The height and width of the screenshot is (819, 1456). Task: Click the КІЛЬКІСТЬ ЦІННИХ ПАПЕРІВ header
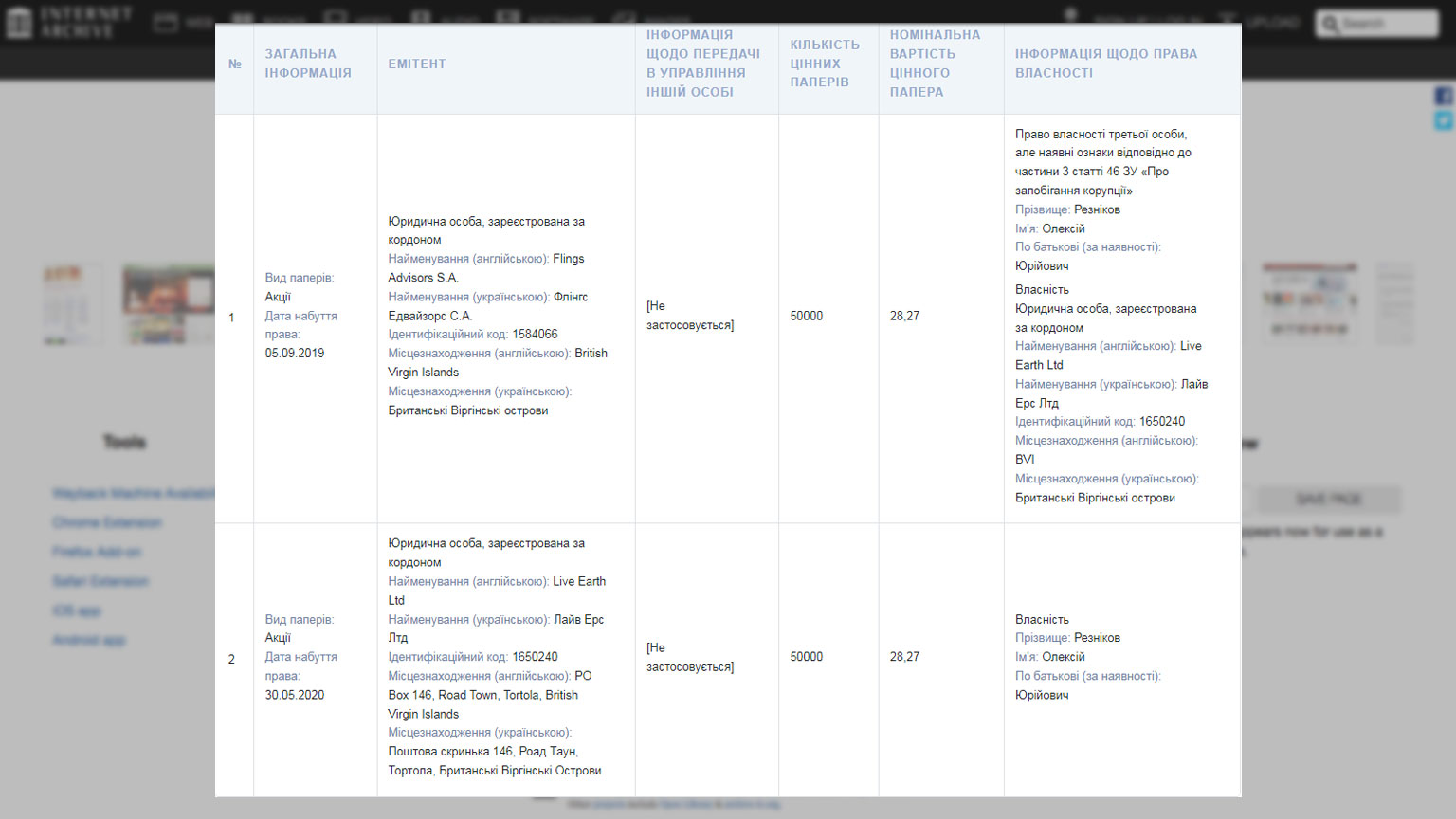(x=825, y=64)
